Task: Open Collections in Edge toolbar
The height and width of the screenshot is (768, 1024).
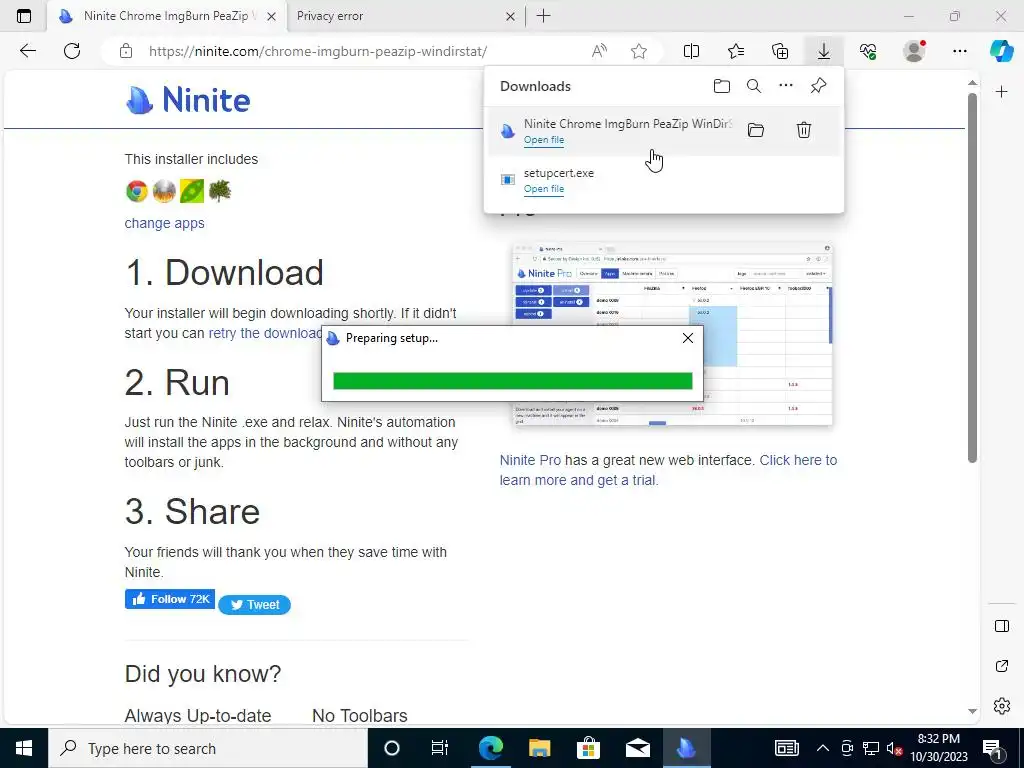Action: click(x=780, y=51)
